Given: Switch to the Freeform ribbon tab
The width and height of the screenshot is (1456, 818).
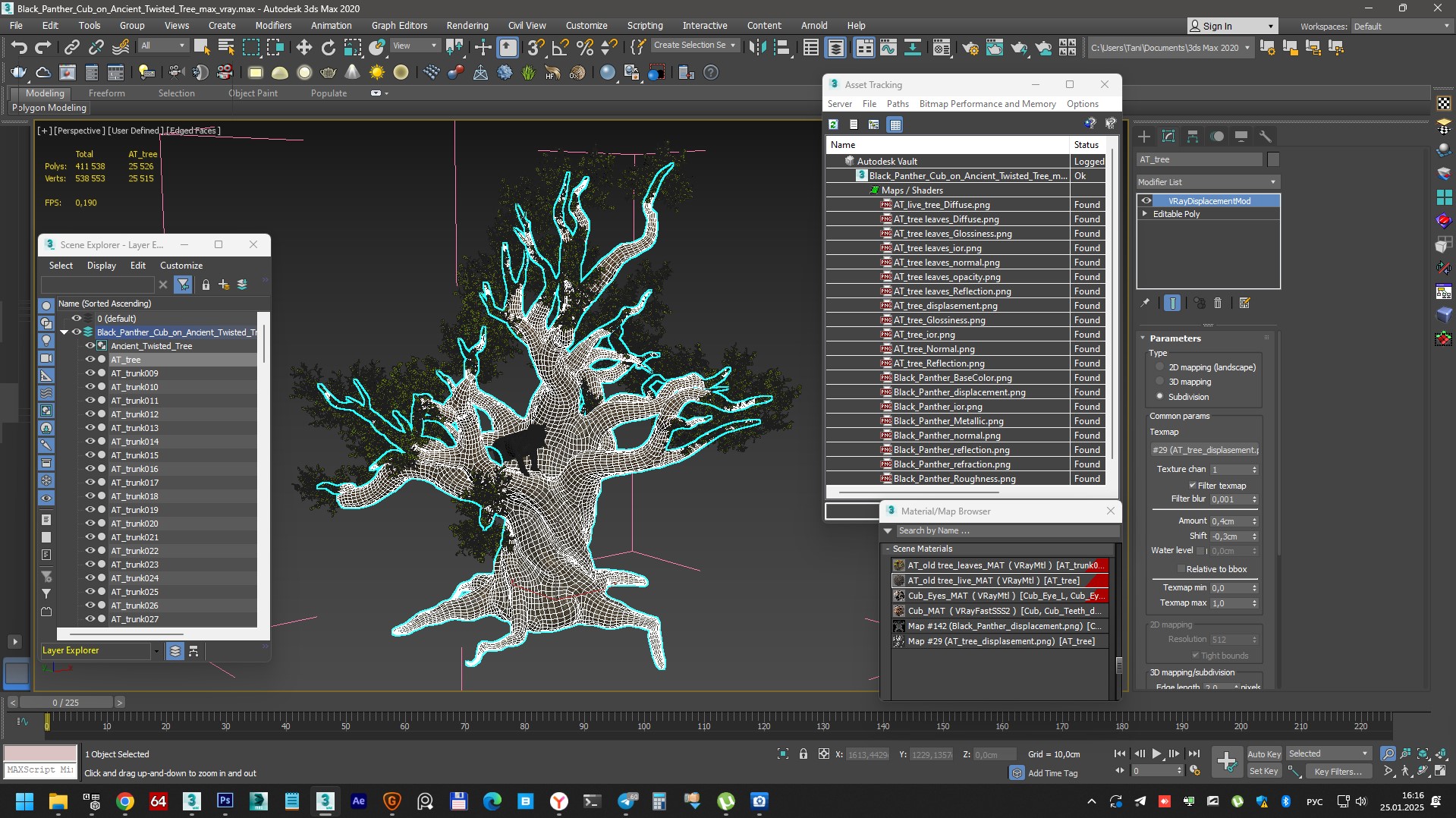Looking at the screenshot, I should (107, 93).
